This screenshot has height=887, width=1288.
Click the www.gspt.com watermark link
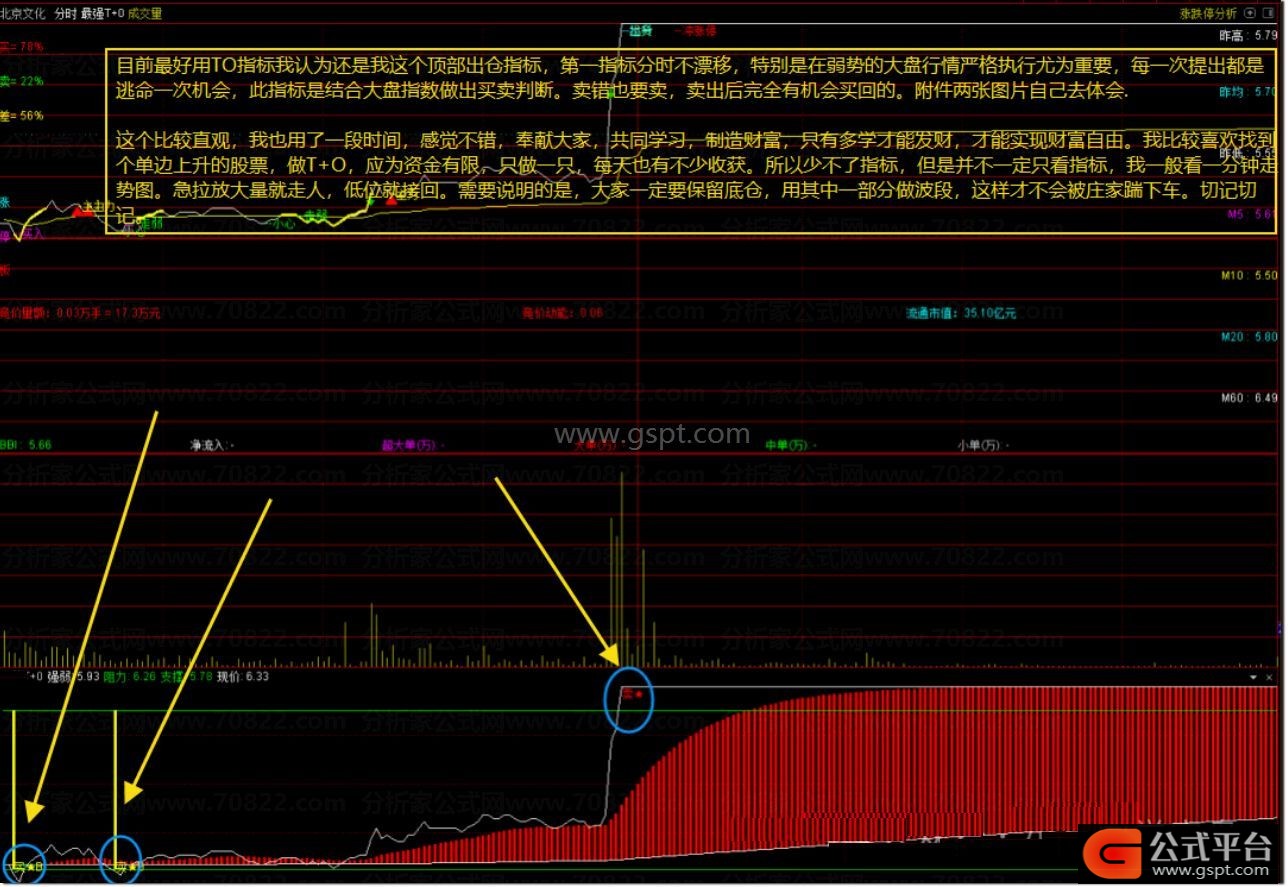(652, 435)
